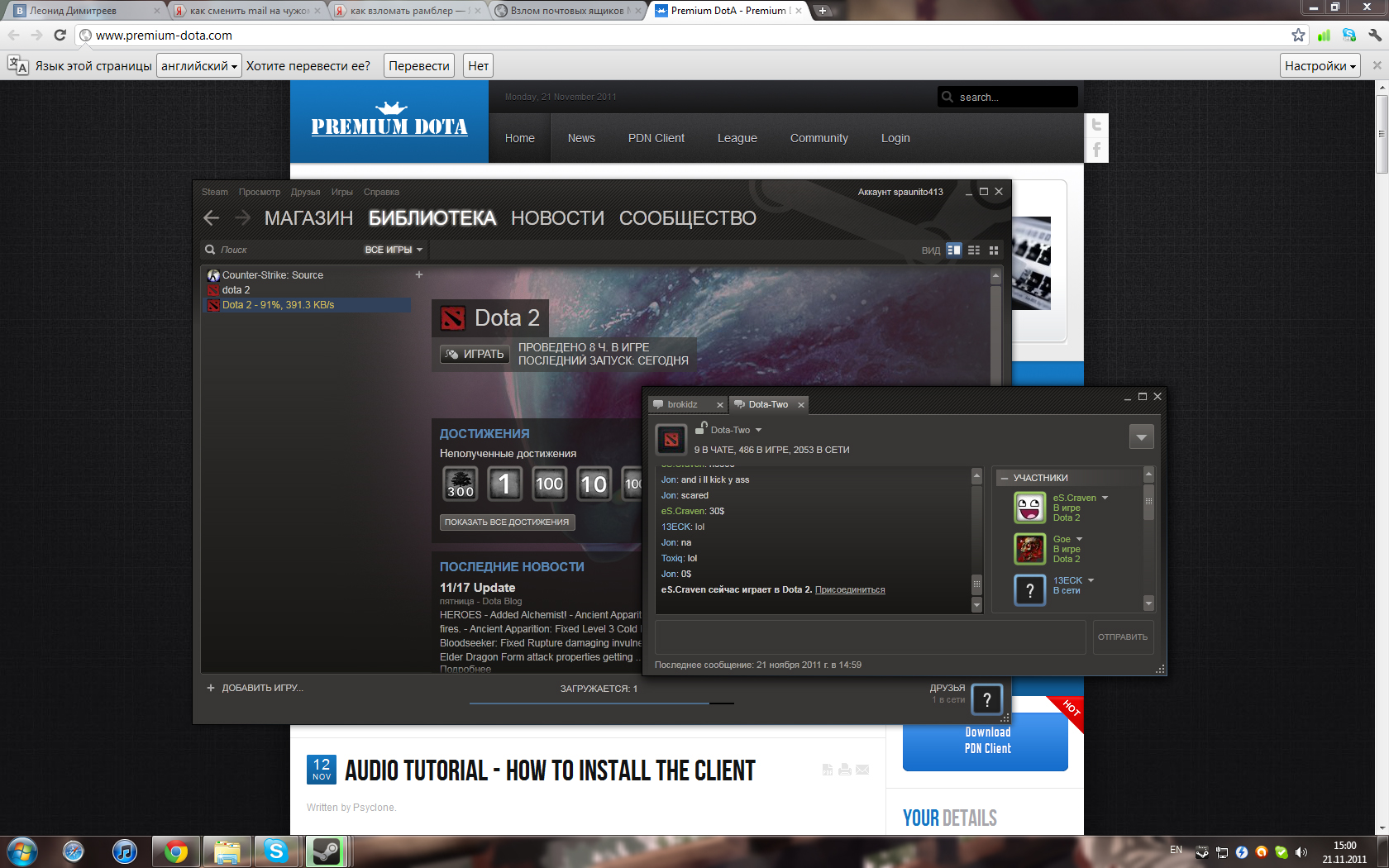Click the plus icon beside Counter-Strike: Source
Viewport: 1389px width, 868px height.
click(419, 274)
